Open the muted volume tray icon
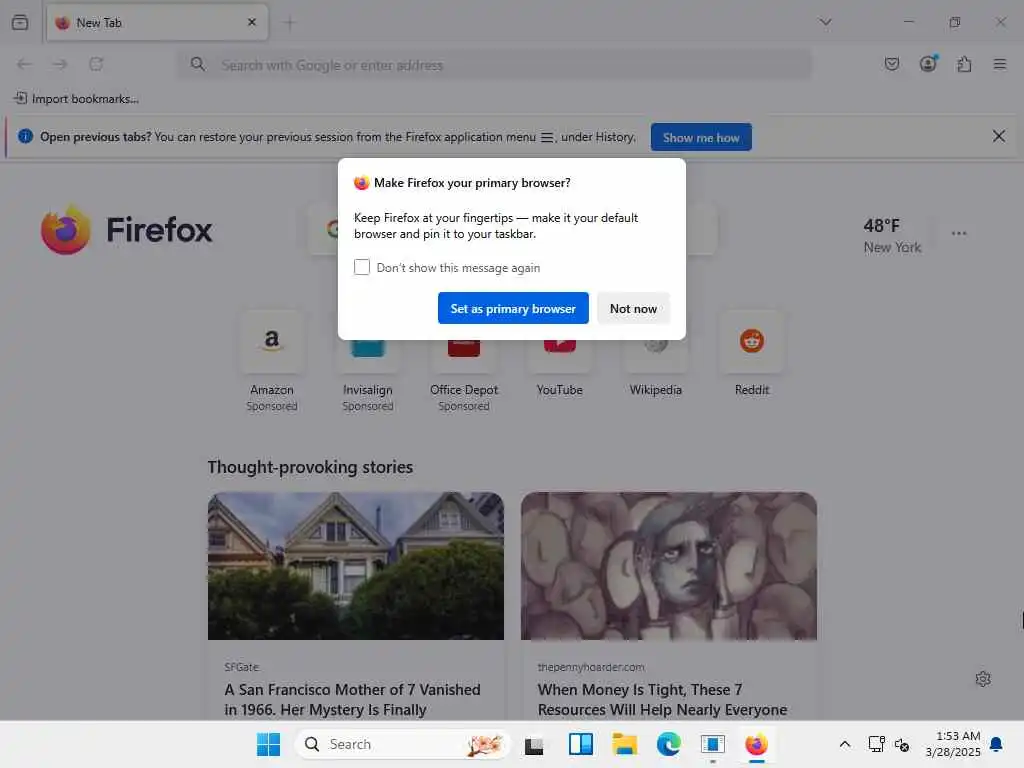1024x768 pixels. pyautogui.click(x=902, y=744)
